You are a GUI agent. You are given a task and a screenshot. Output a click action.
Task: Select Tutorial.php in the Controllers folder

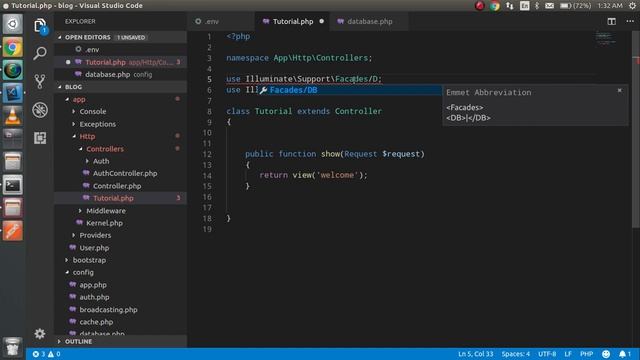pos(121,198)
